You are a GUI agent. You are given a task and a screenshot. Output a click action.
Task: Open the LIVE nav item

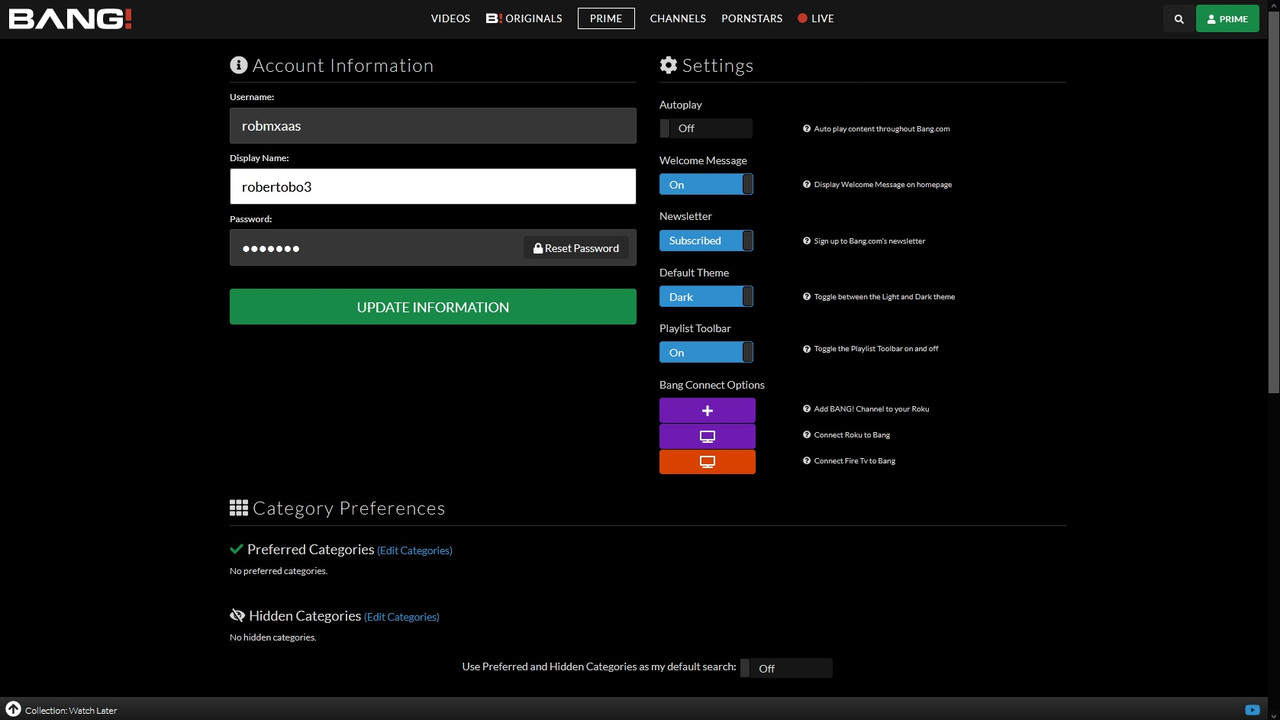816,19
